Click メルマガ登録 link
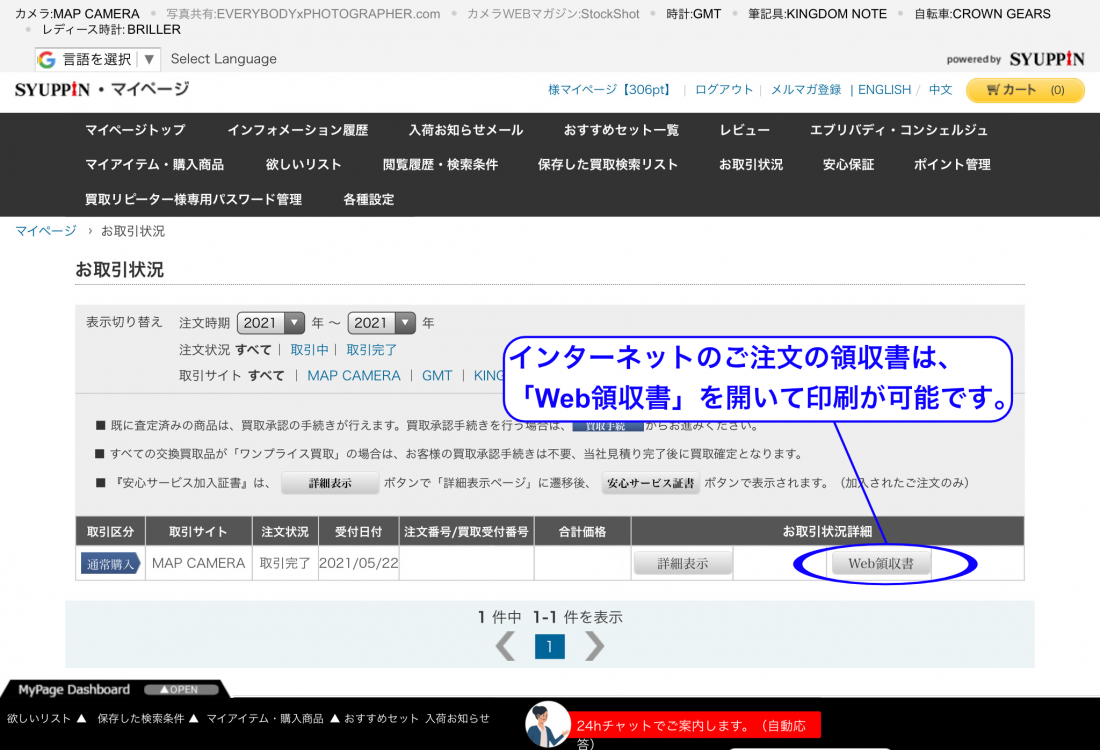This screenshot has width=1100, height=750. tap(806, 90)
